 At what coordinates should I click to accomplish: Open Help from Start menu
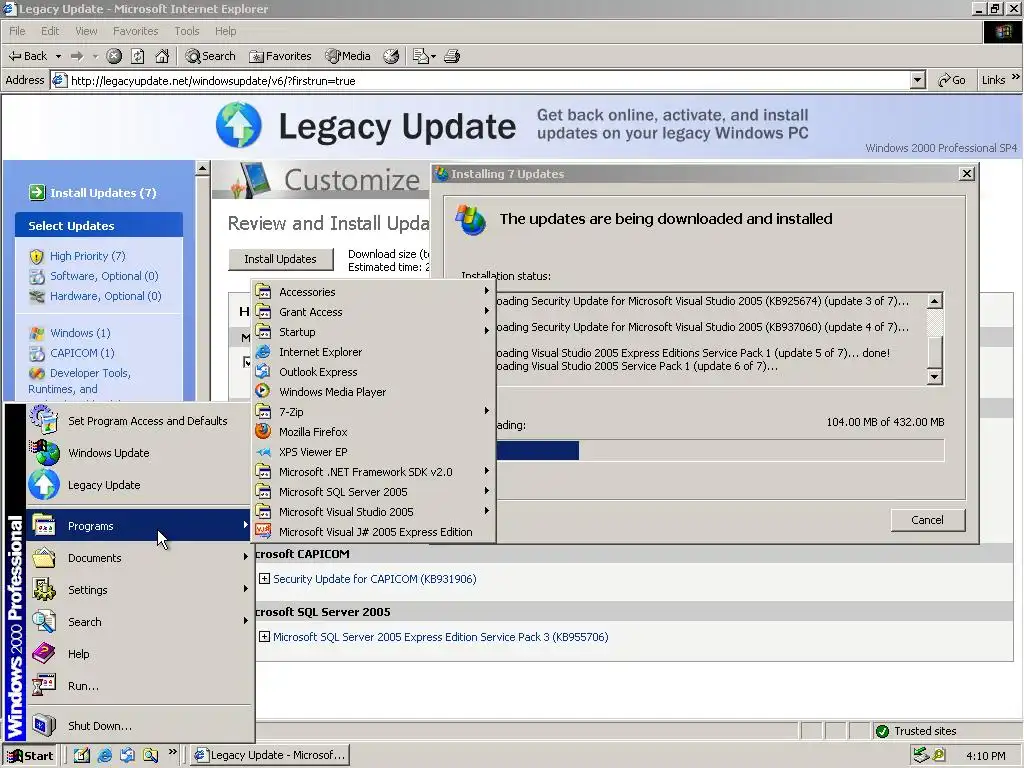[138, 654]
